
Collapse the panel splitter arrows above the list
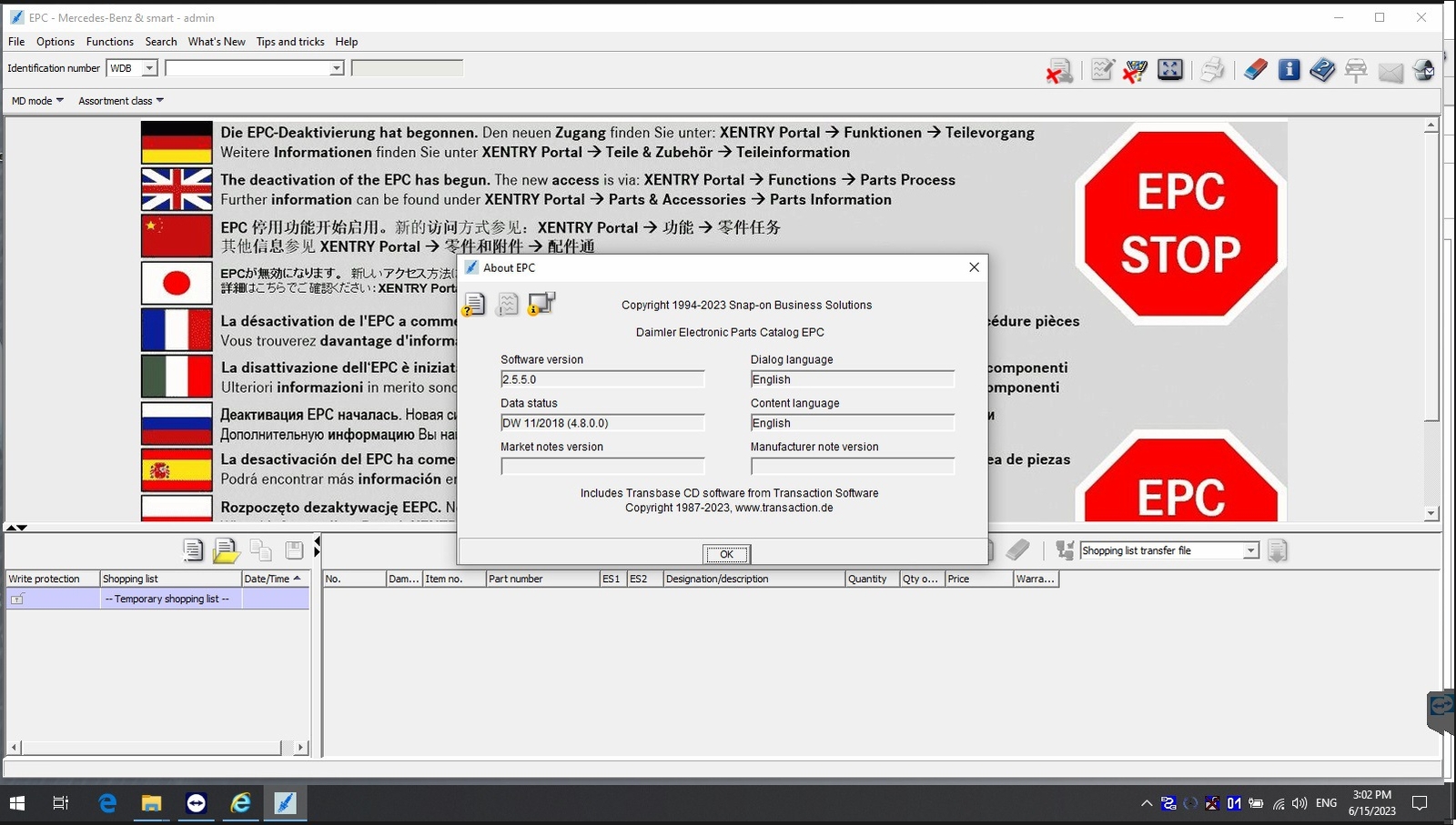[16, 528]
